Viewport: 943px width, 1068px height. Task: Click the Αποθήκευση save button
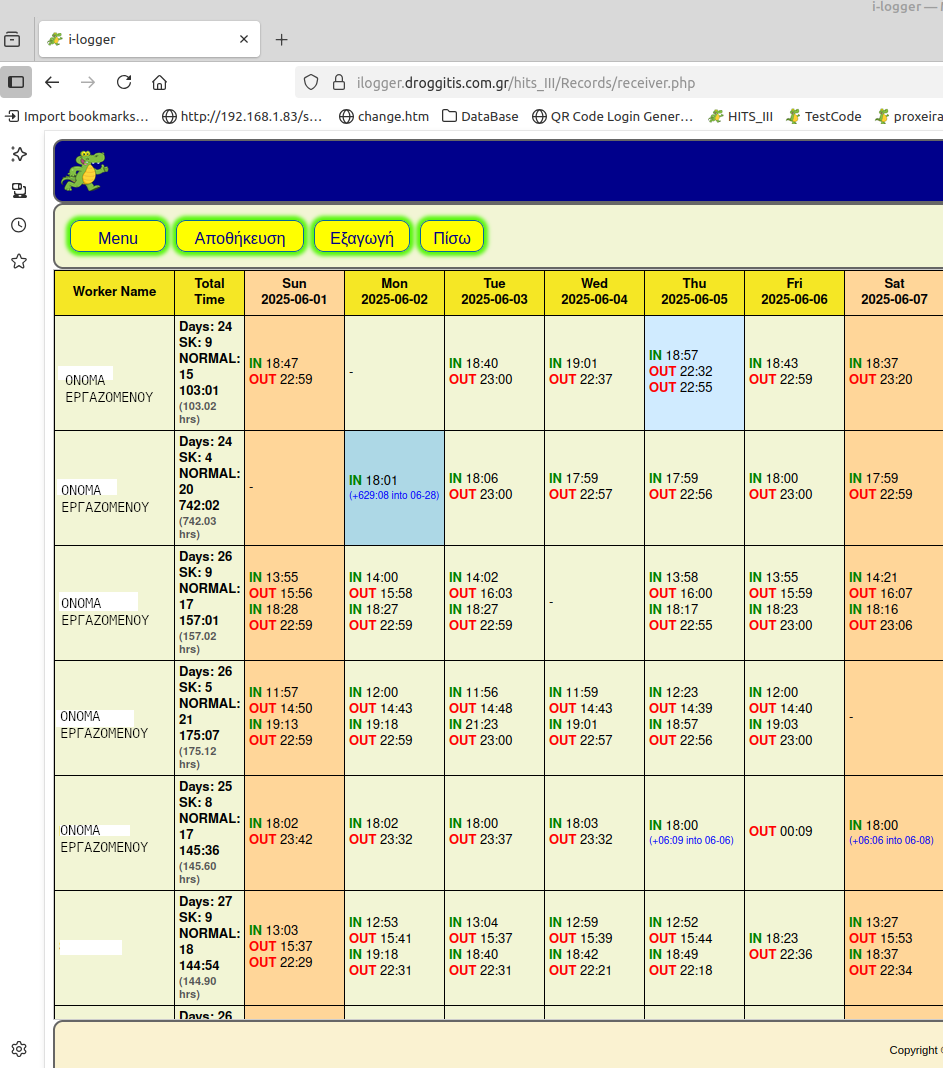pos(239,237)
